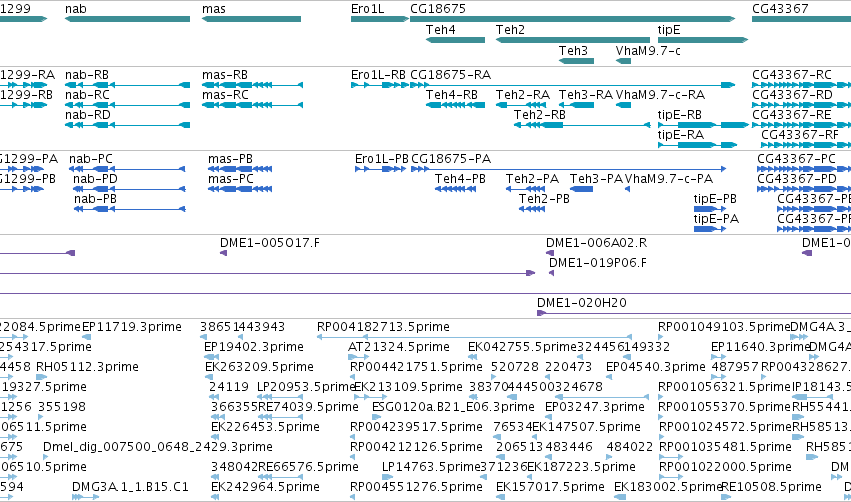Click the Teh2-PA protein label

click(532, 179)
